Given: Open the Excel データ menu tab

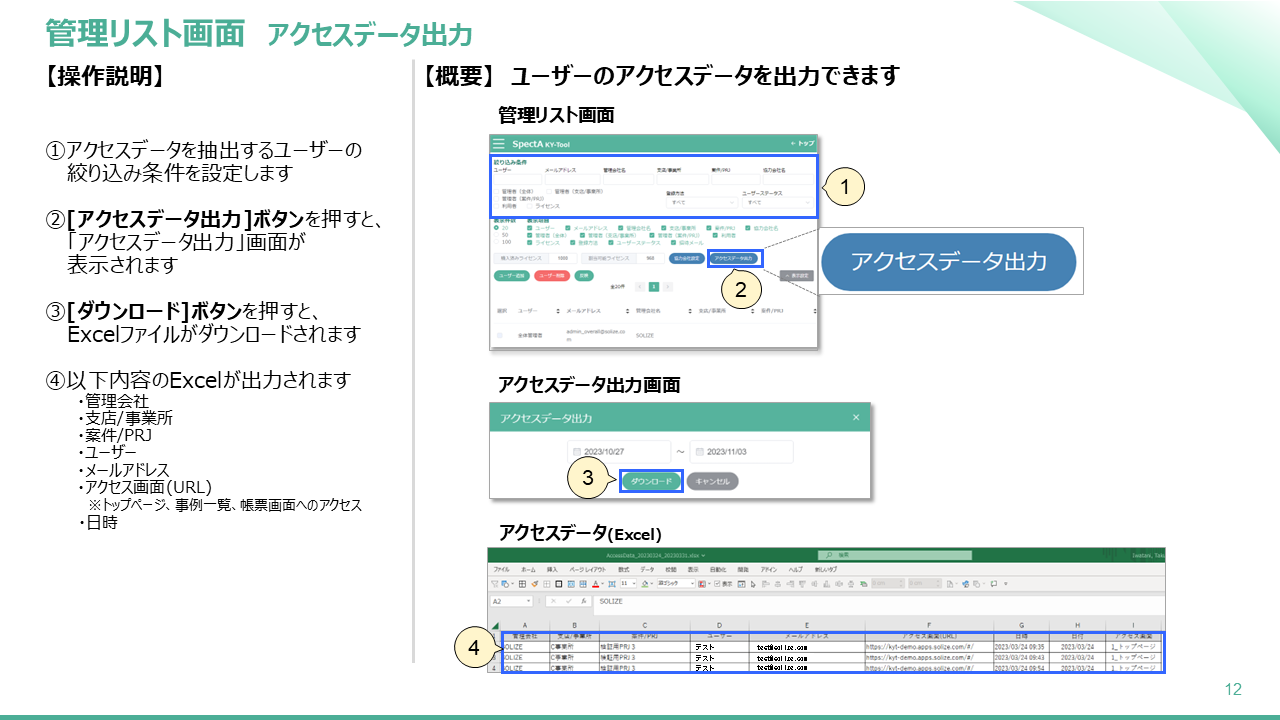Looking at the screenshot, I should tap(647, 569).
